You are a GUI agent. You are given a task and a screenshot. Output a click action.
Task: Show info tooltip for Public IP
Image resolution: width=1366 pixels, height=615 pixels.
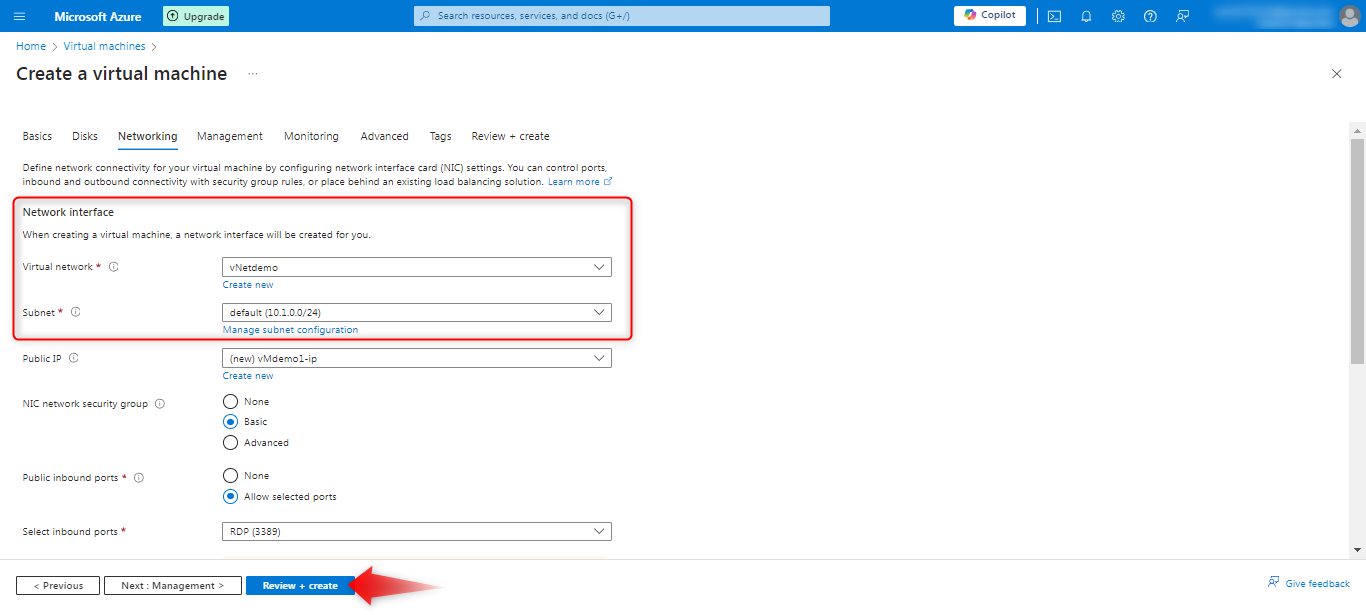74,358
